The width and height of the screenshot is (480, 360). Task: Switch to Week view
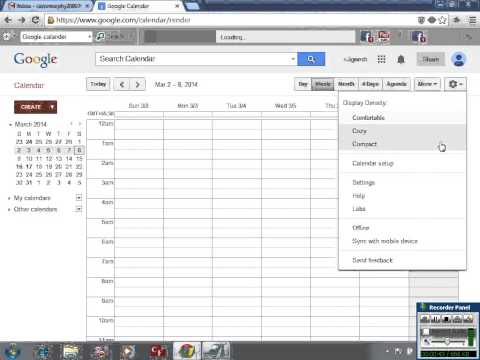pos(322,84)
